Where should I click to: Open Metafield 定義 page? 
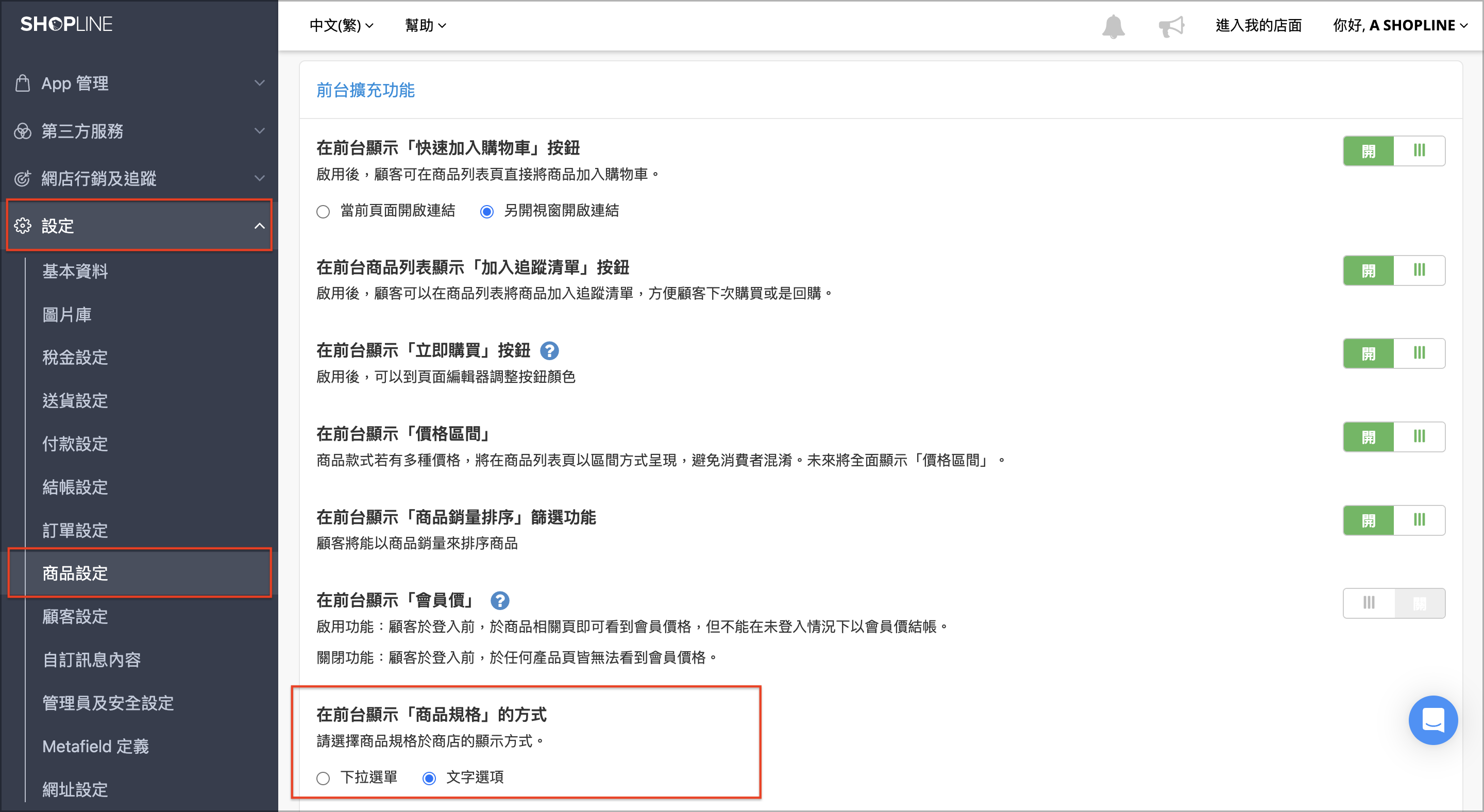[96, 747]
